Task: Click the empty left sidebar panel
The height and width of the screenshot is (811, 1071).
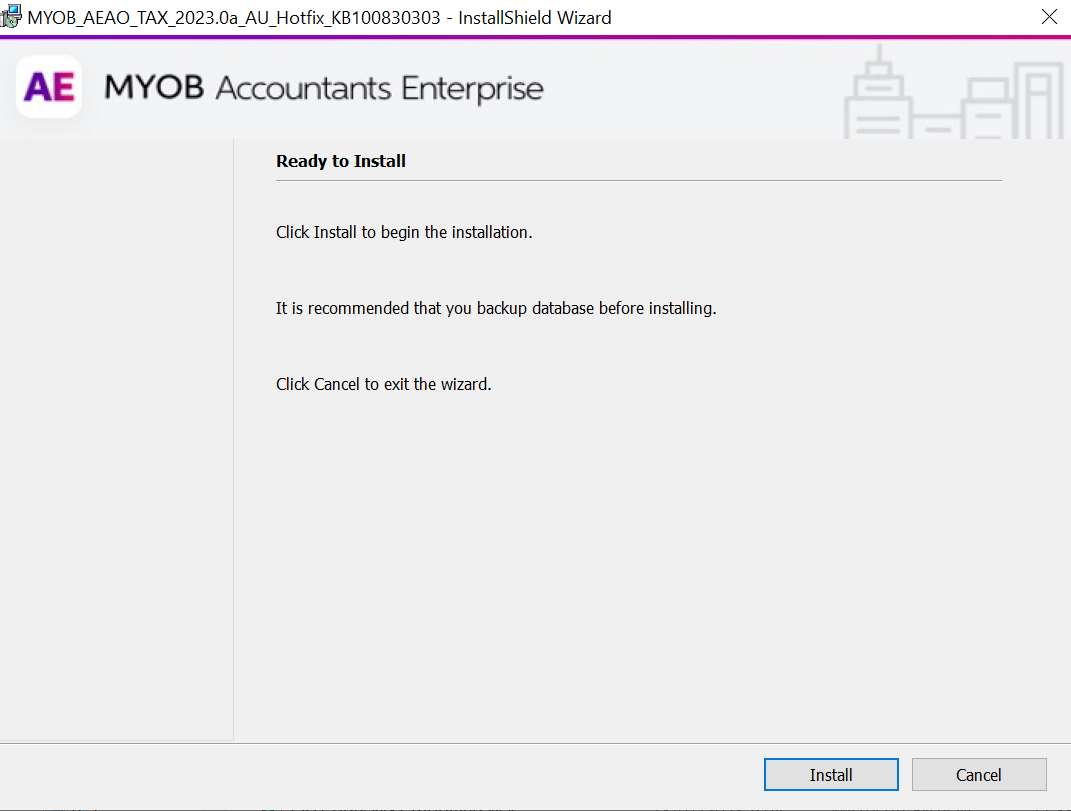Action: coord(116,440)
